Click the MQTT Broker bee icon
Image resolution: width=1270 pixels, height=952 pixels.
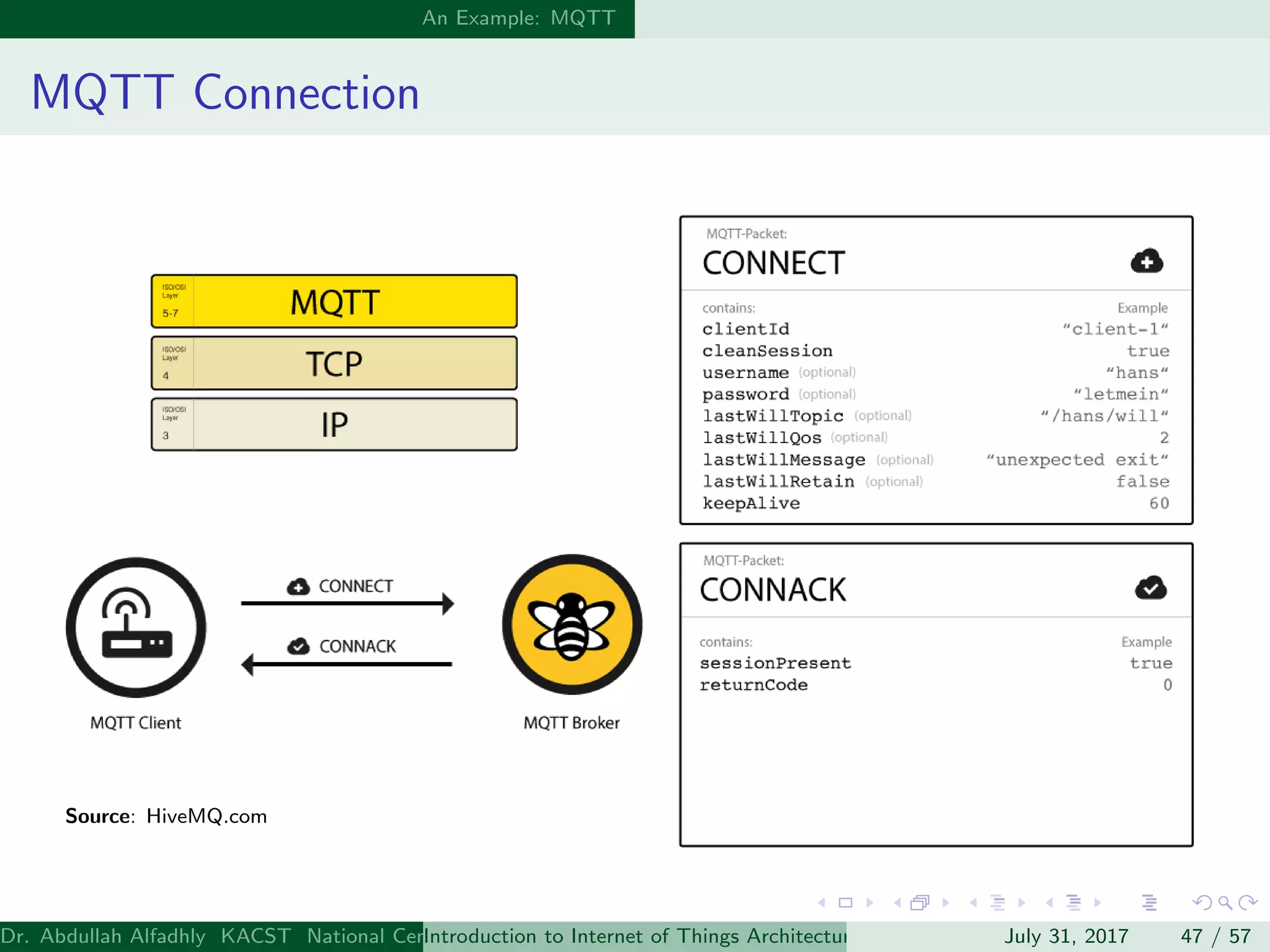[x=572, y=624]
